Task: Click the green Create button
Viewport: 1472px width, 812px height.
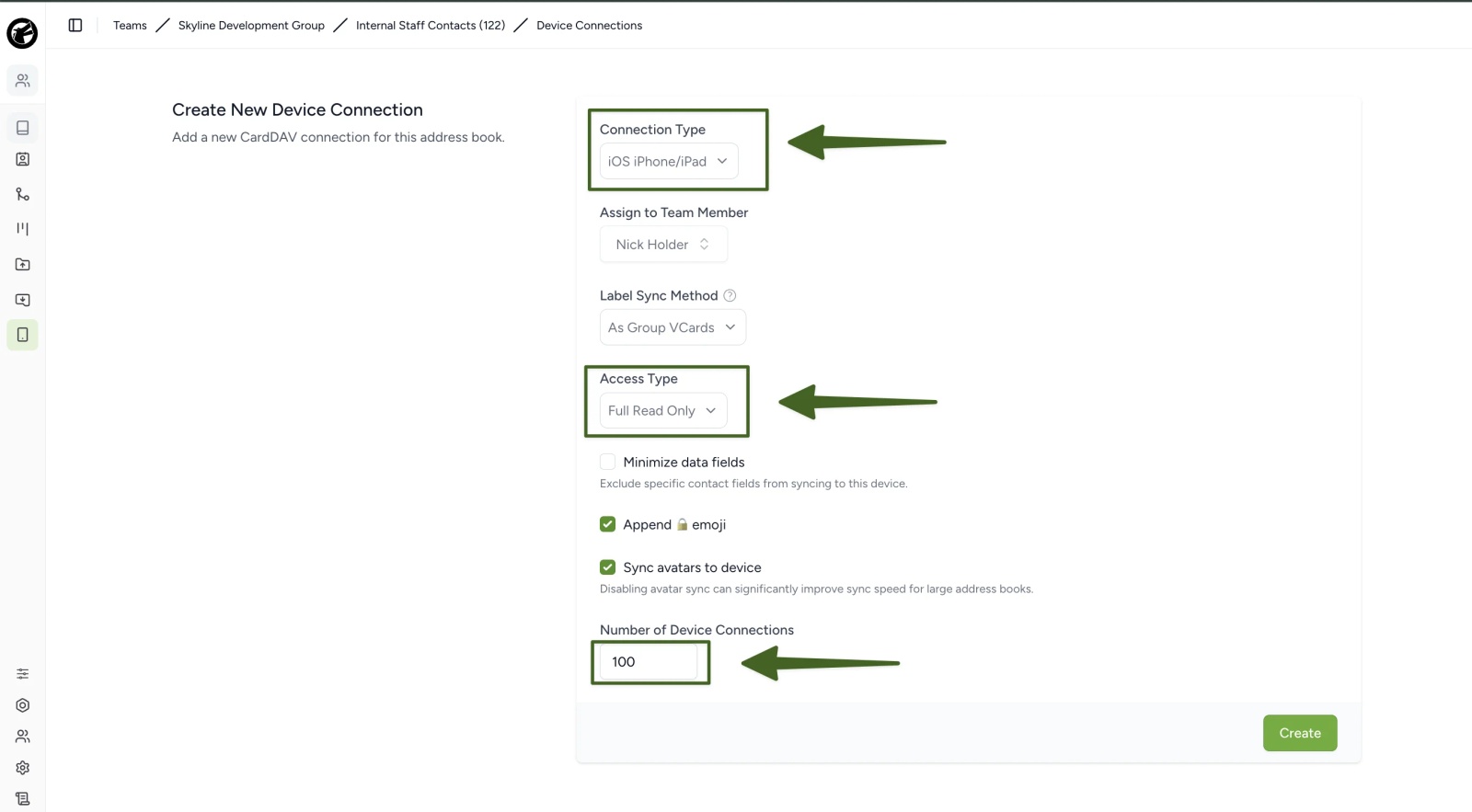Action: 1300,733
